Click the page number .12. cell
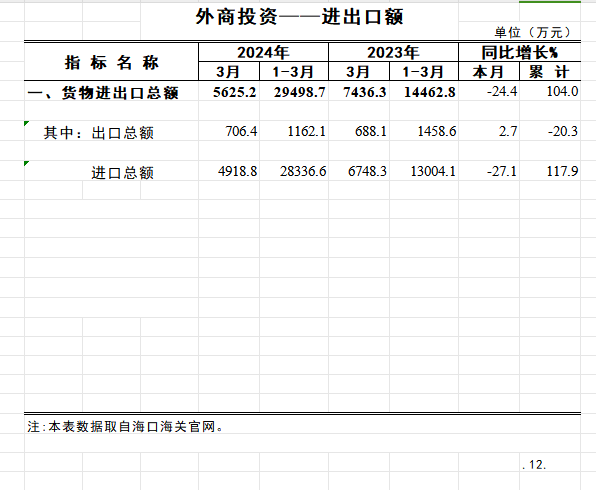This screenshot has width=596, height=490. (534, 465)
